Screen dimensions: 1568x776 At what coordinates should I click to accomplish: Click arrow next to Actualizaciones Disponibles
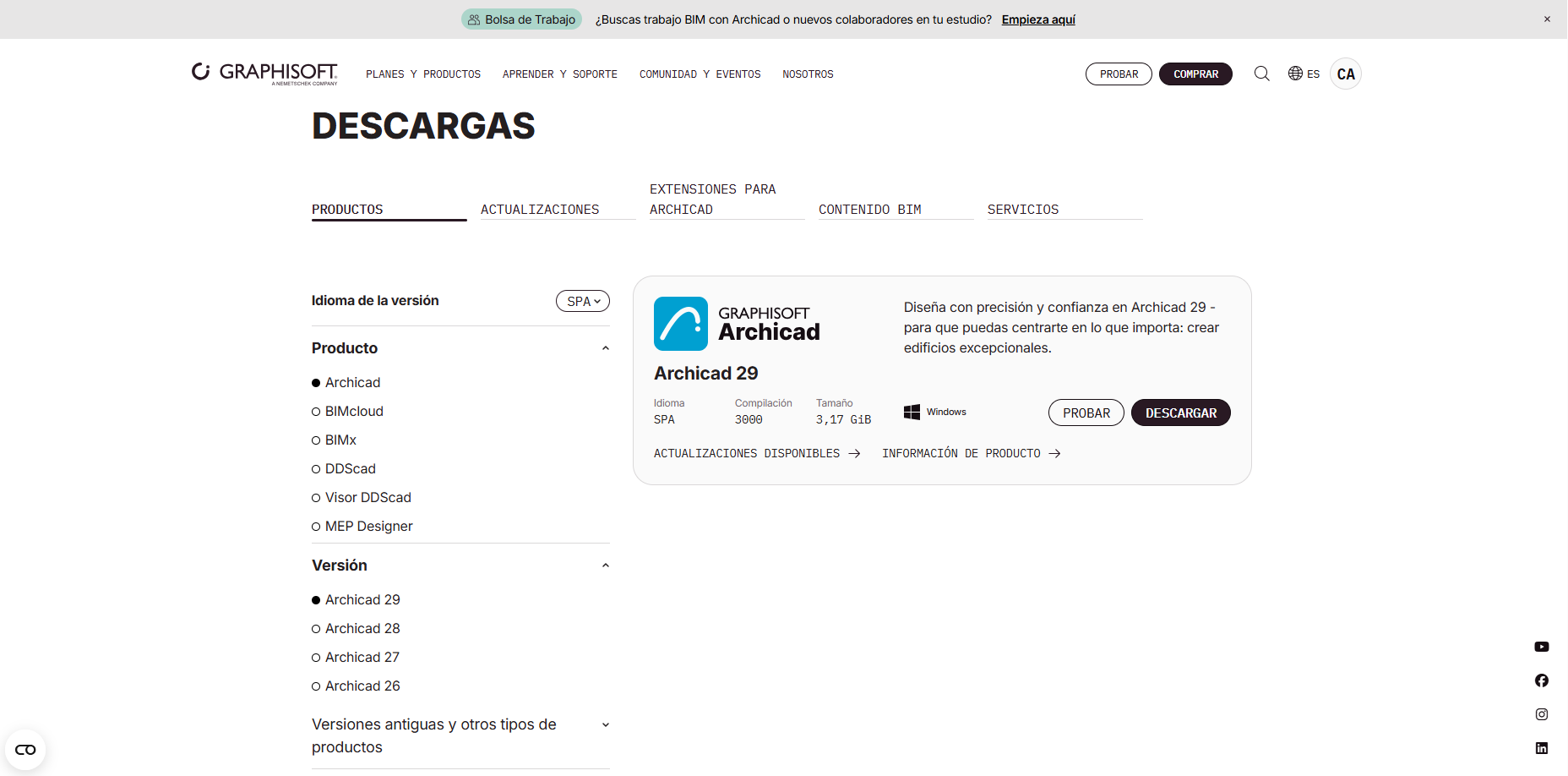click(854, 454)
